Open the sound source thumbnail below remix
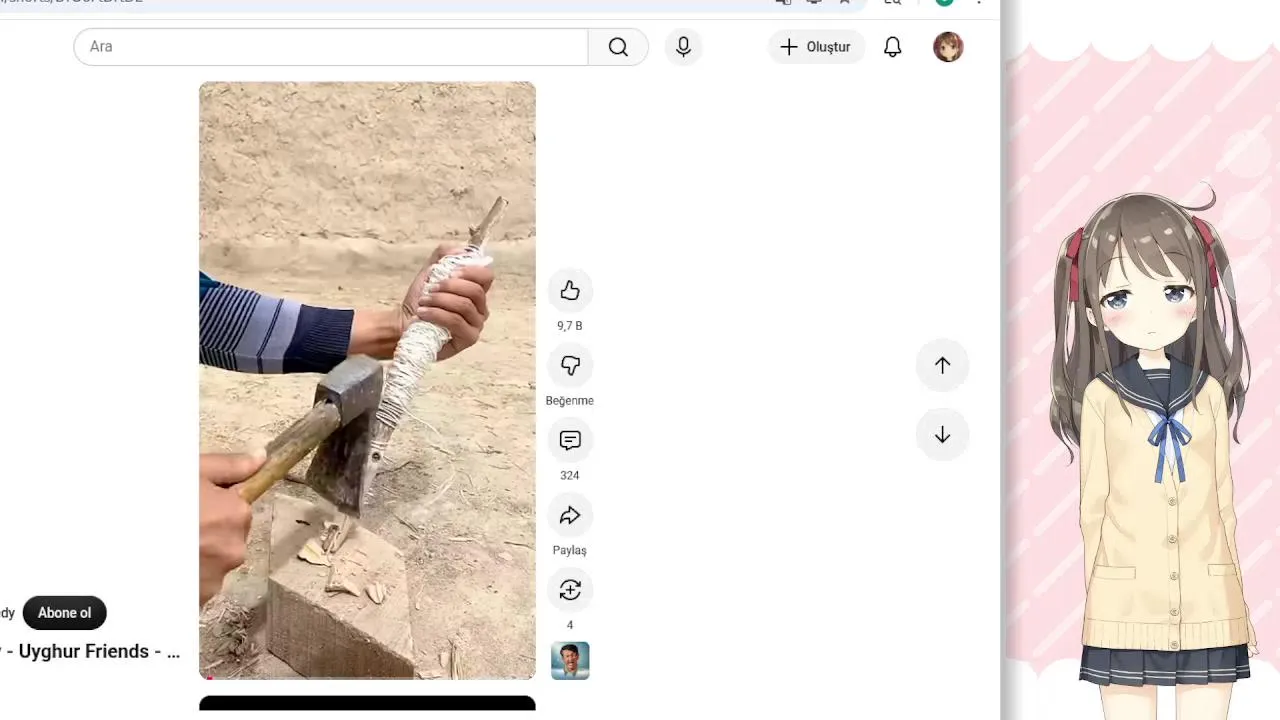The image size is (1280, 720). [x=570, y=661]
